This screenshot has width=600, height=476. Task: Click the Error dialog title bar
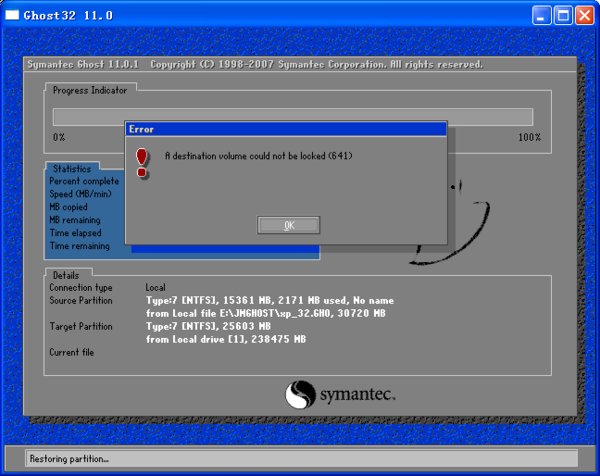click(285, 129)
